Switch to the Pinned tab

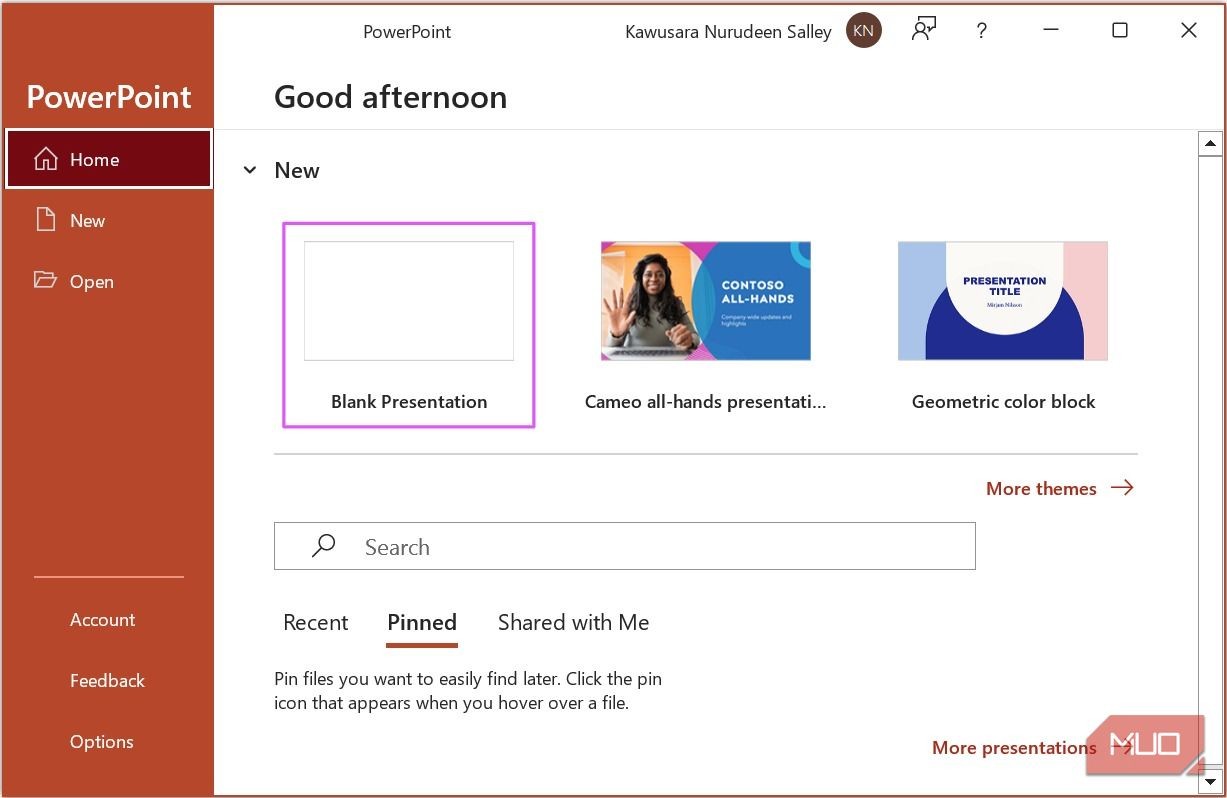pos(422,622)
